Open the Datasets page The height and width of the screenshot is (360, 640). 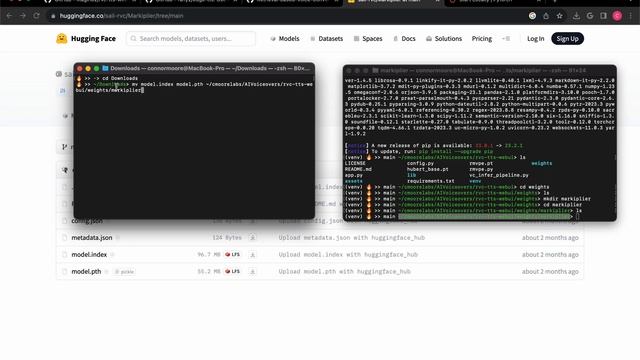point(327,38)
